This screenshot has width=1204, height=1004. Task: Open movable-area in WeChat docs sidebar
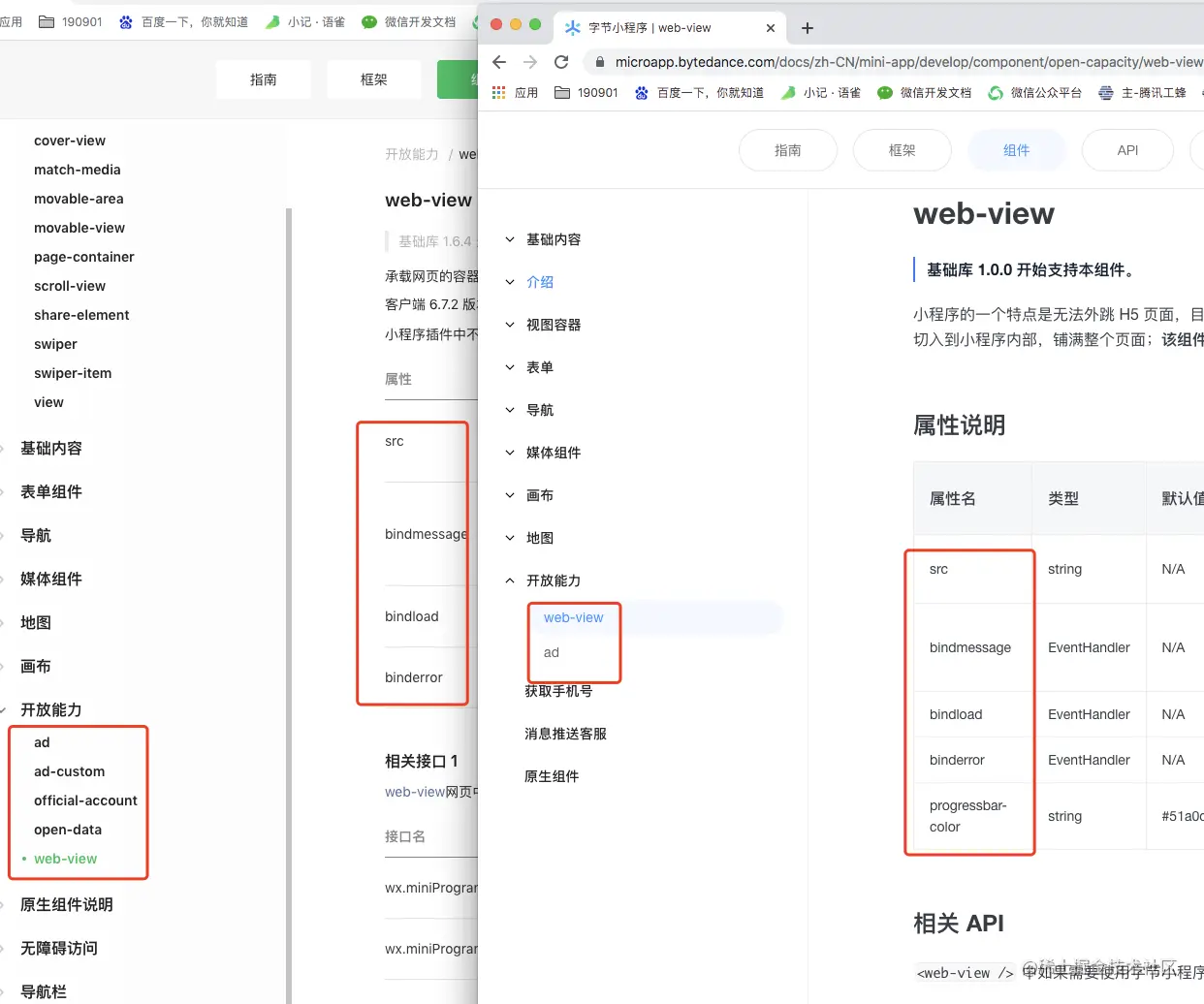click(x=79, y=199)
